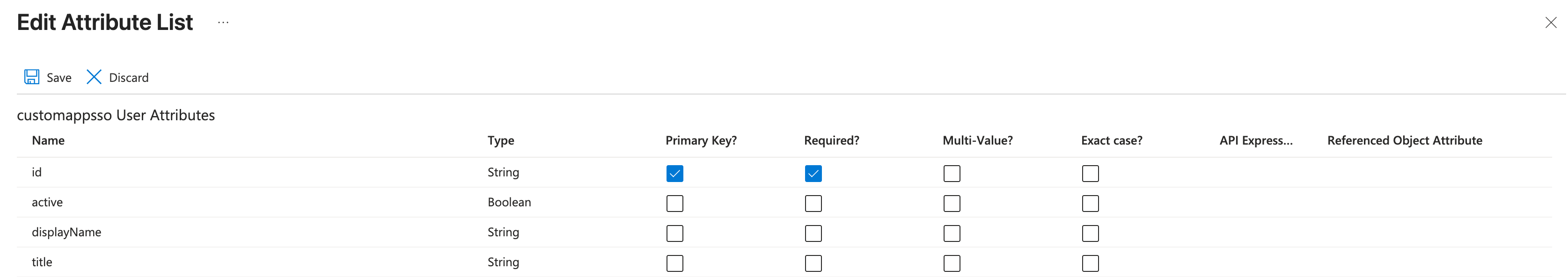Open the Type dropdown for title attribute

(503, 262)
